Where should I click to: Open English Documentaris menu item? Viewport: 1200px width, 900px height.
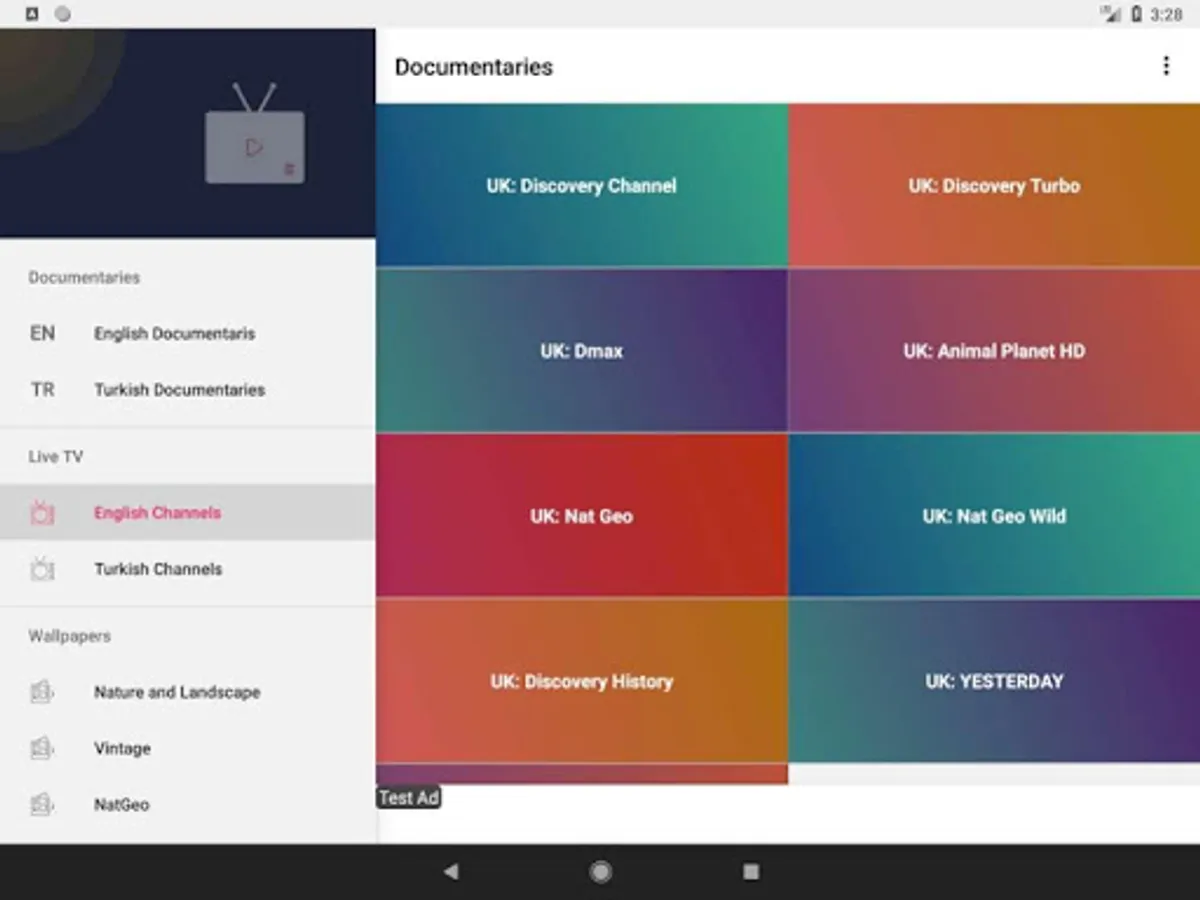(188, 333)
